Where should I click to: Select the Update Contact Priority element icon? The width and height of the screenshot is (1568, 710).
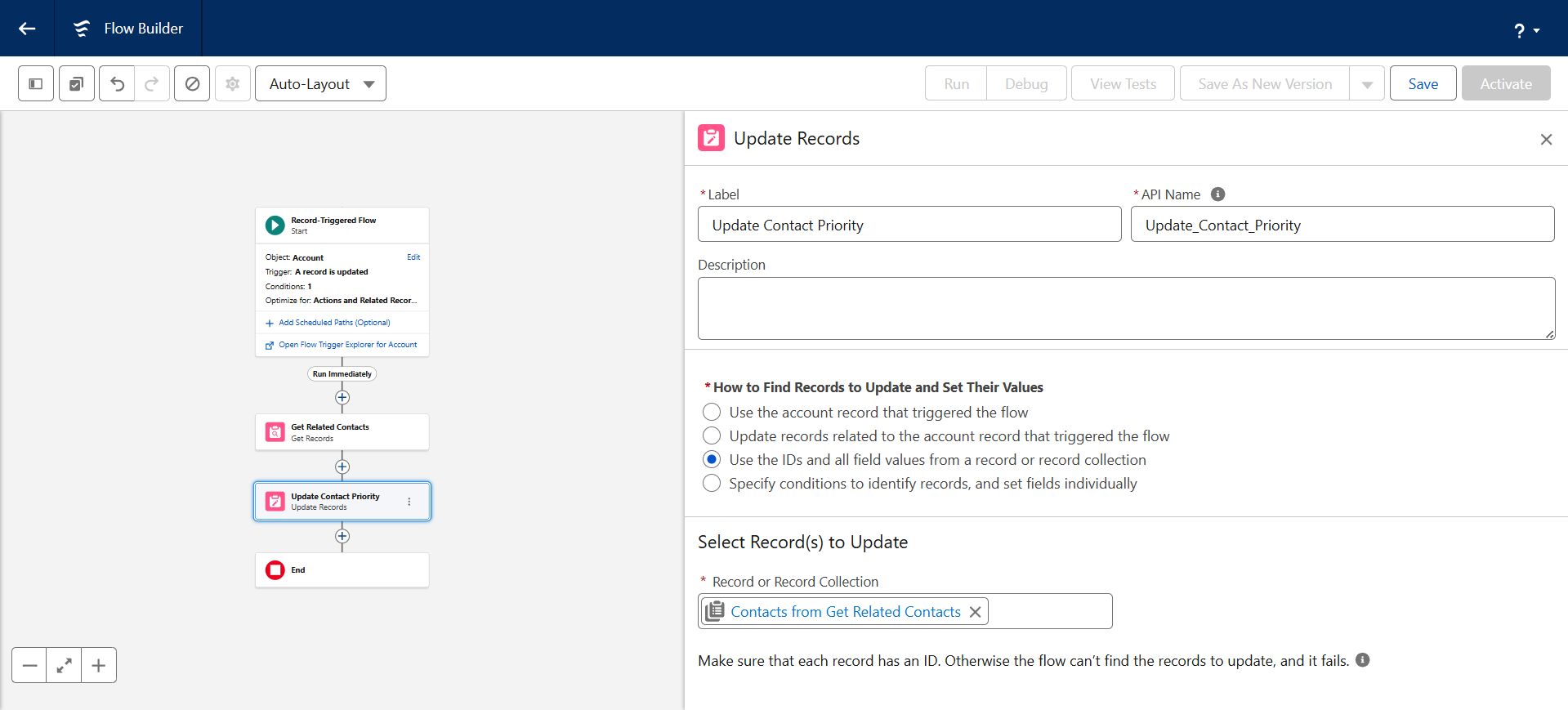point(275,502)
